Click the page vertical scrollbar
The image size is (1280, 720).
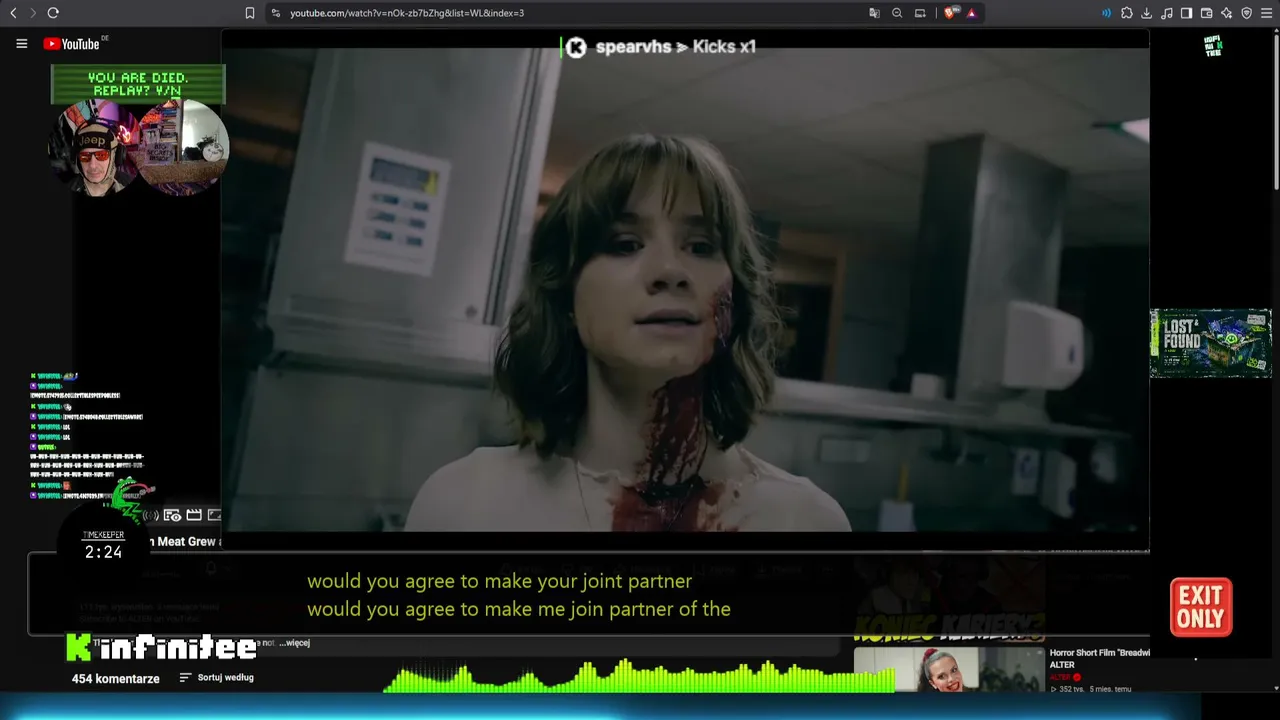(1276, 110)
